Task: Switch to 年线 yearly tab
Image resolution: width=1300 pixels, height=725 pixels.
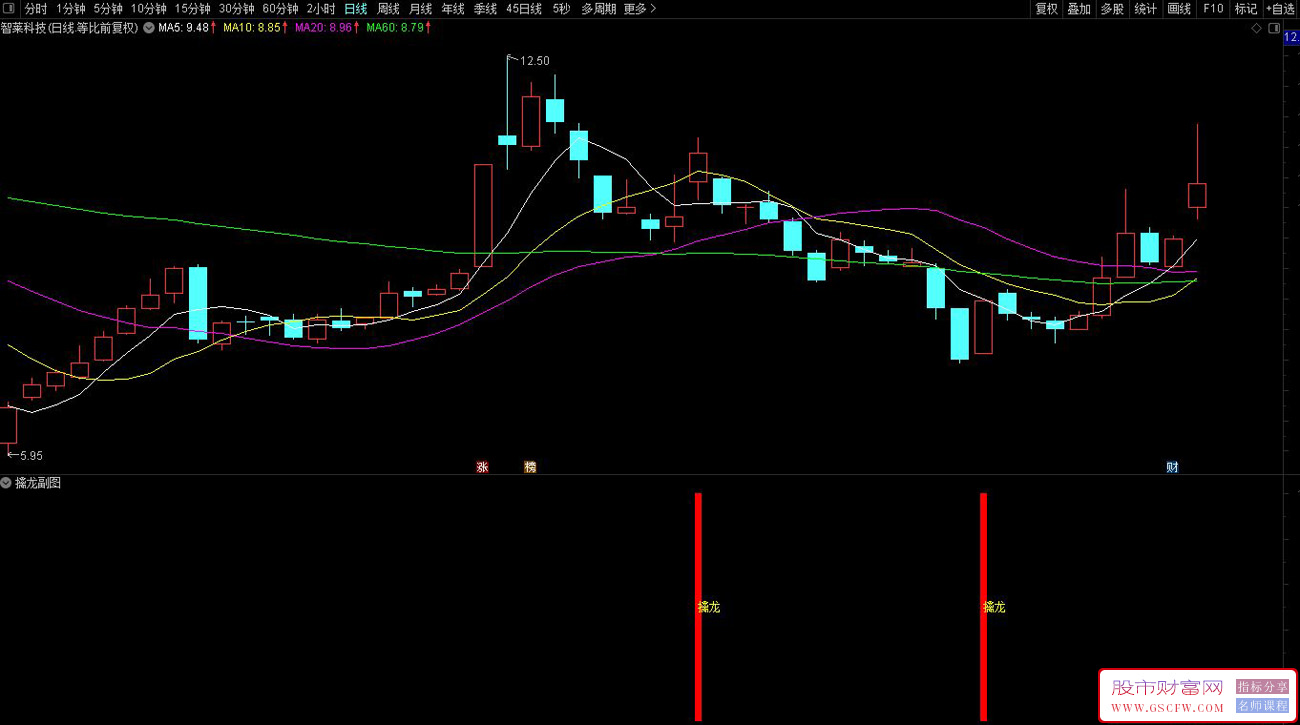Action: pos(453,9)
